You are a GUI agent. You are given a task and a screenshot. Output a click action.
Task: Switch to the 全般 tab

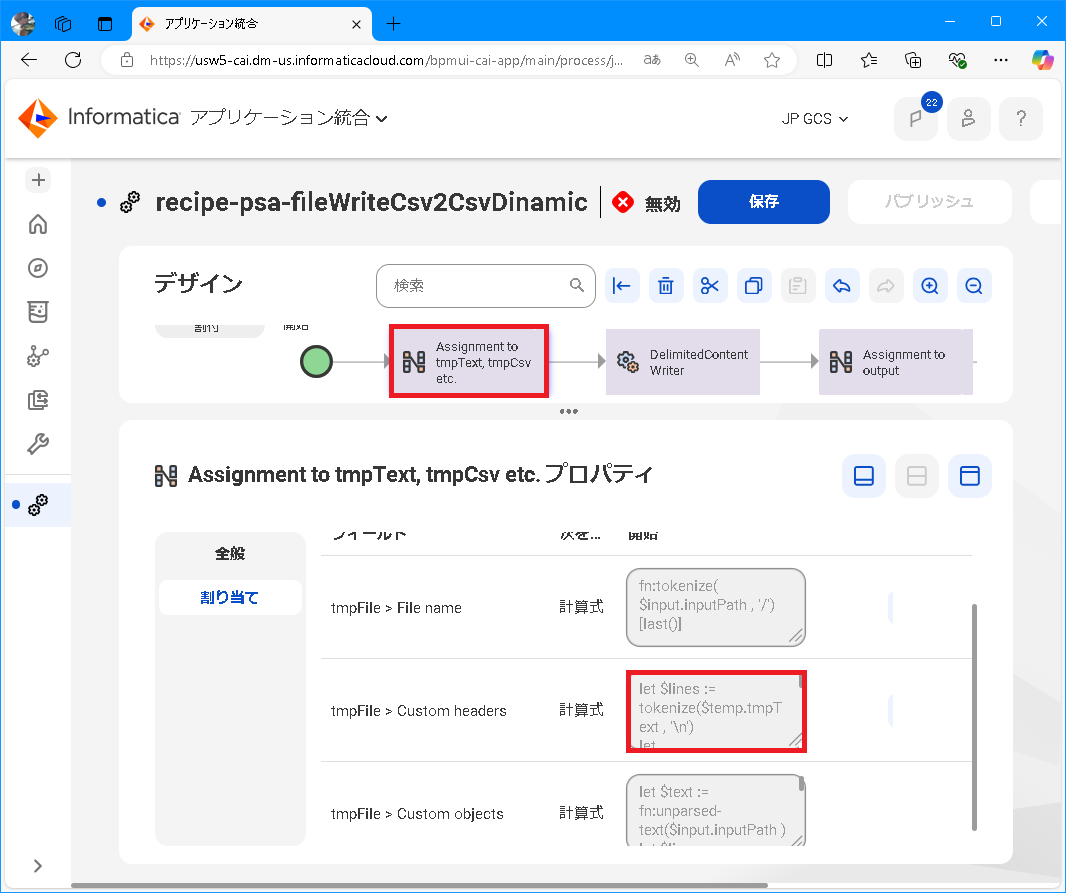tap(230, 554)
